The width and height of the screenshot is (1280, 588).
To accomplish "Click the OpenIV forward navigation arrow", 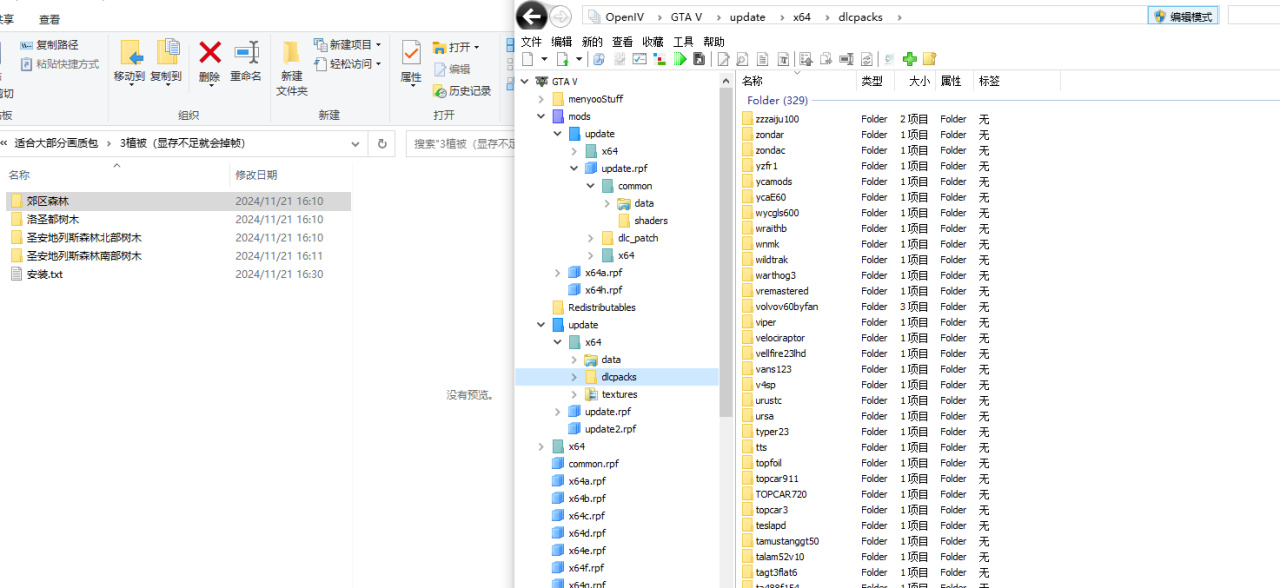I will 561,16.
